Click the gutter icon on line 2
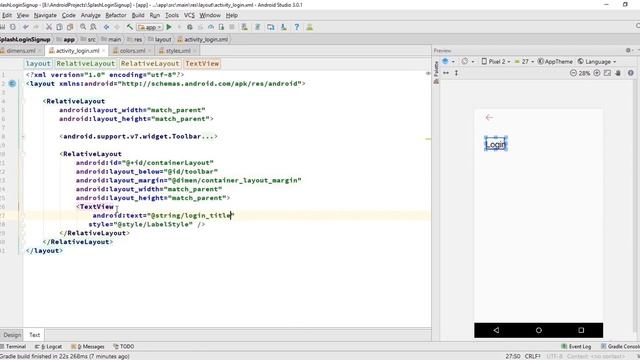The image size is (640, 360). [x=12, y=83]
